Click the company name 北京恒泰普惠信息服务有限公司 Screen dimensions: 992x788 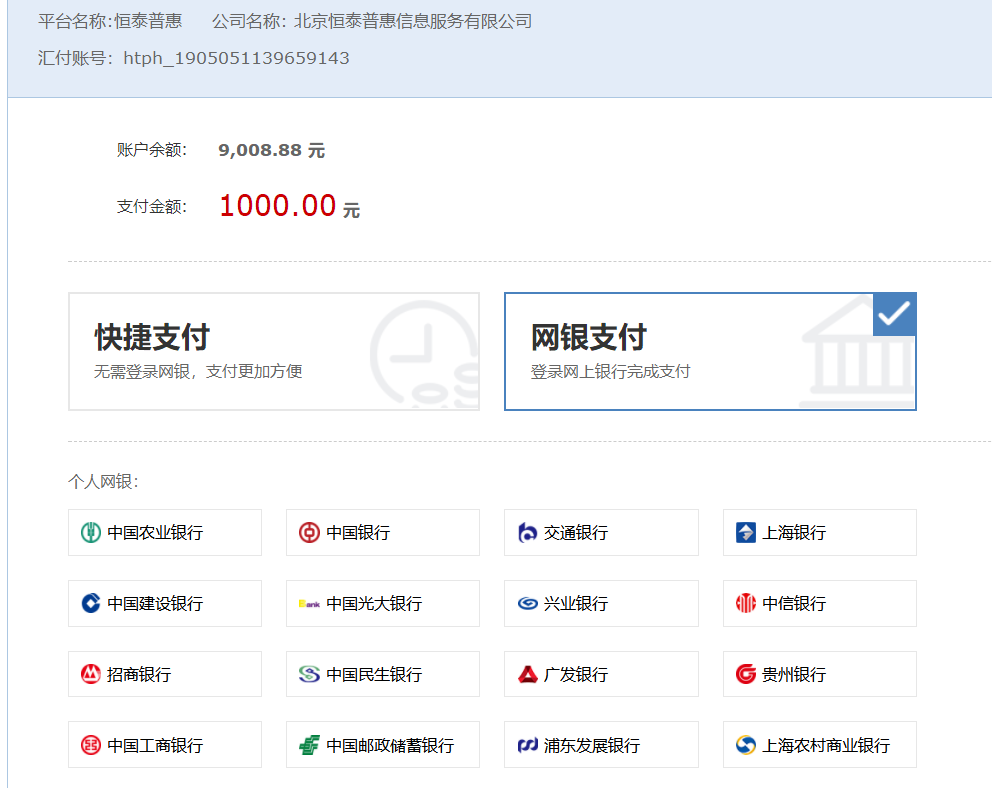click(x=412, y=22)
